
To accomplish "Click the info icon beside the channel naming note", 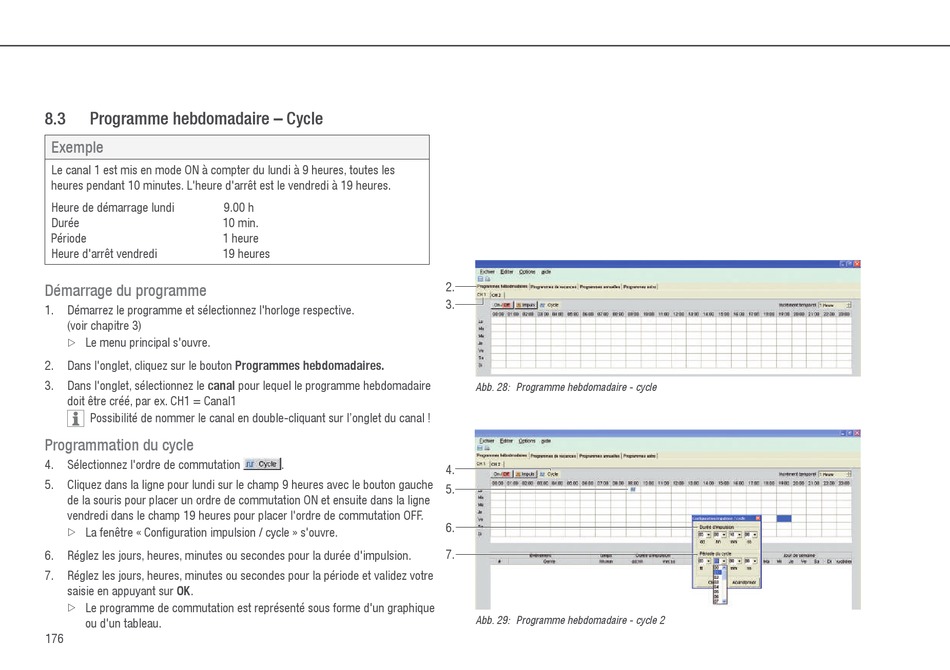I will (75, 418).
